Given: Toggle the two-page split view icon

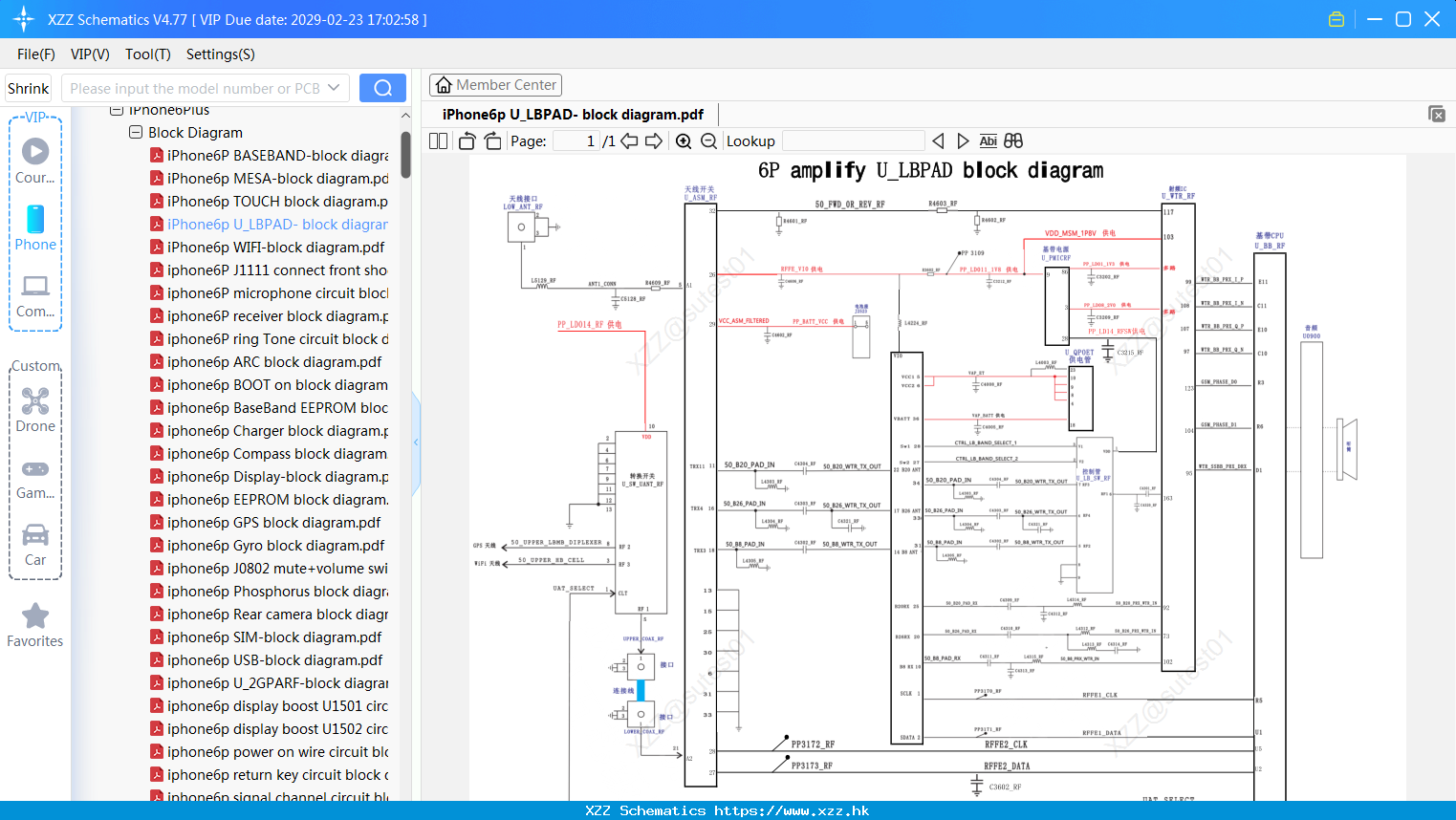Looking at the screenshot, I should pos(438,141).
